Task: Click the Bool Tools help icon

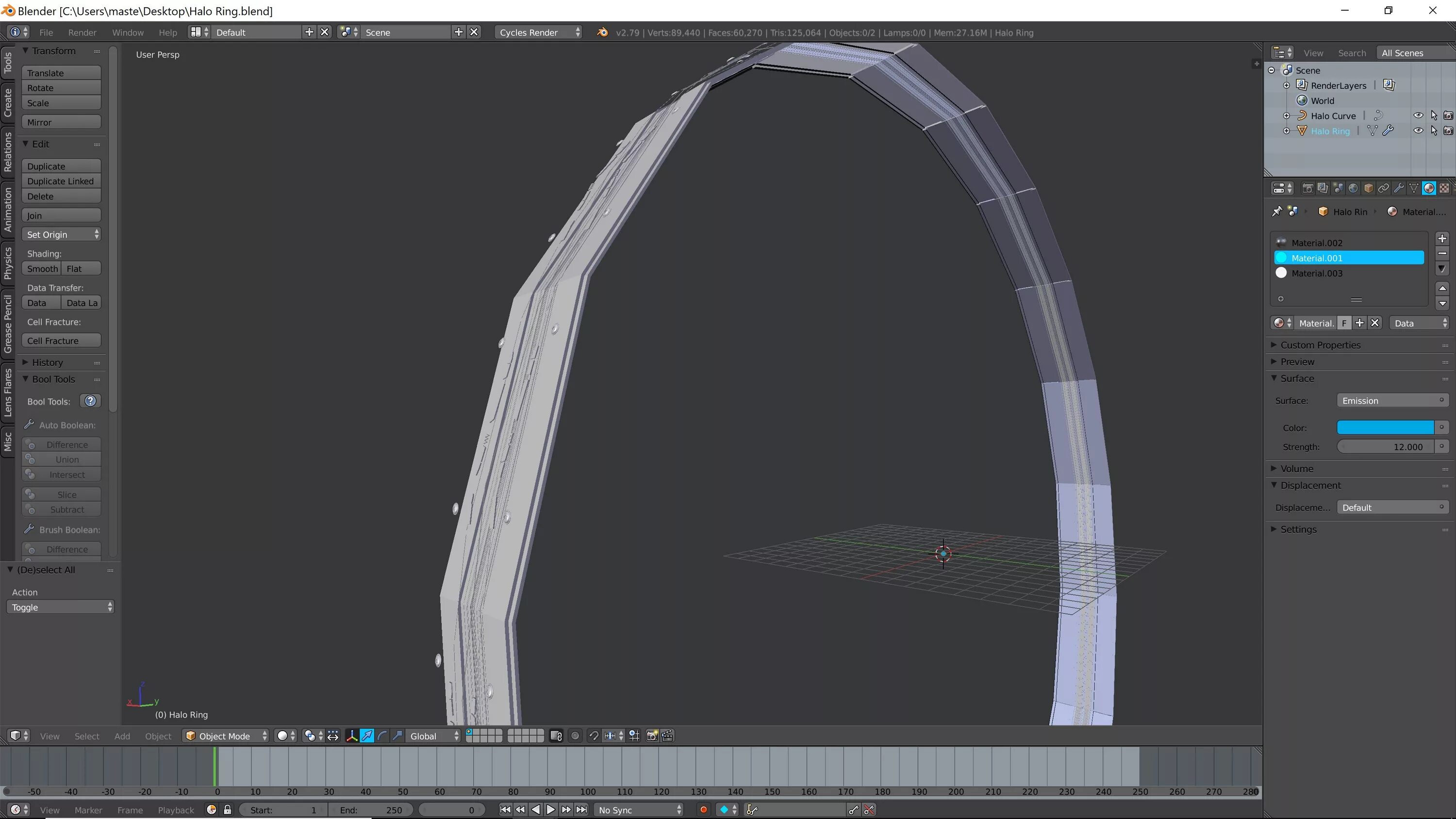Action: [90, 401]
